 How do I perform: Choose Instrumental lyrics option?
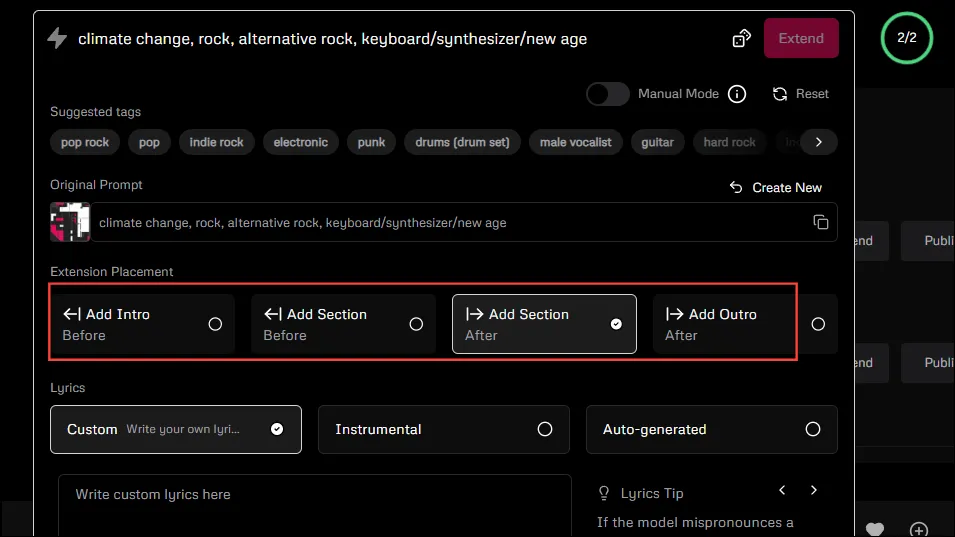coord(443,429)
